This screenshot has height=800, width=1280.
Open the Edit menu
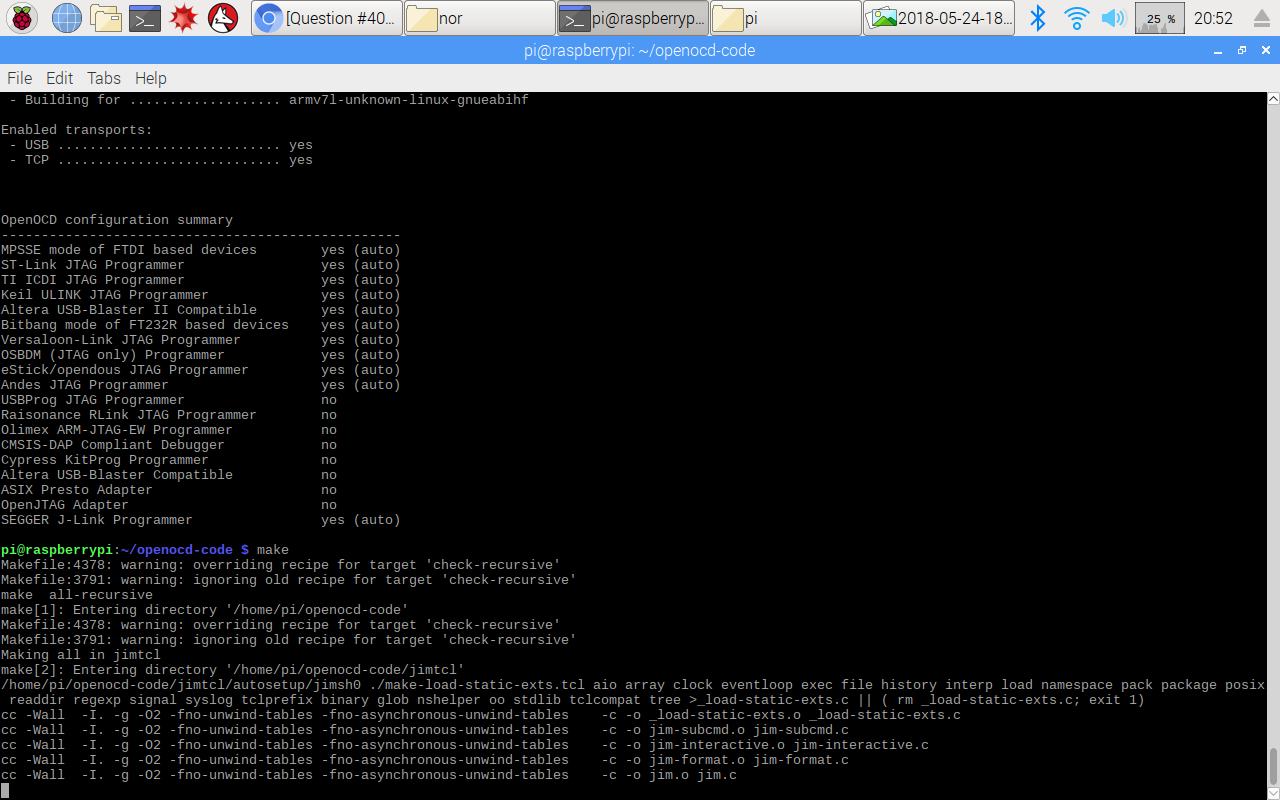(60, 78)
